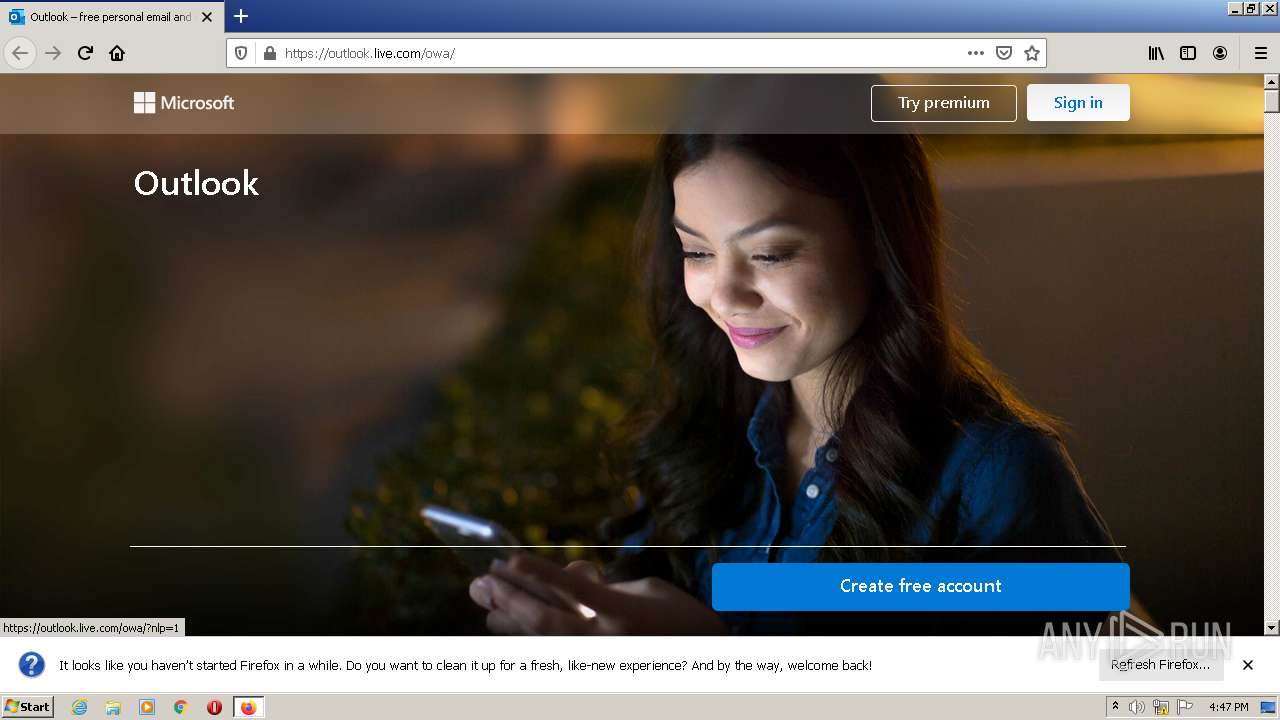Close the Outlook tab
The image size is (1280, 720).
(x=207, y=17)
